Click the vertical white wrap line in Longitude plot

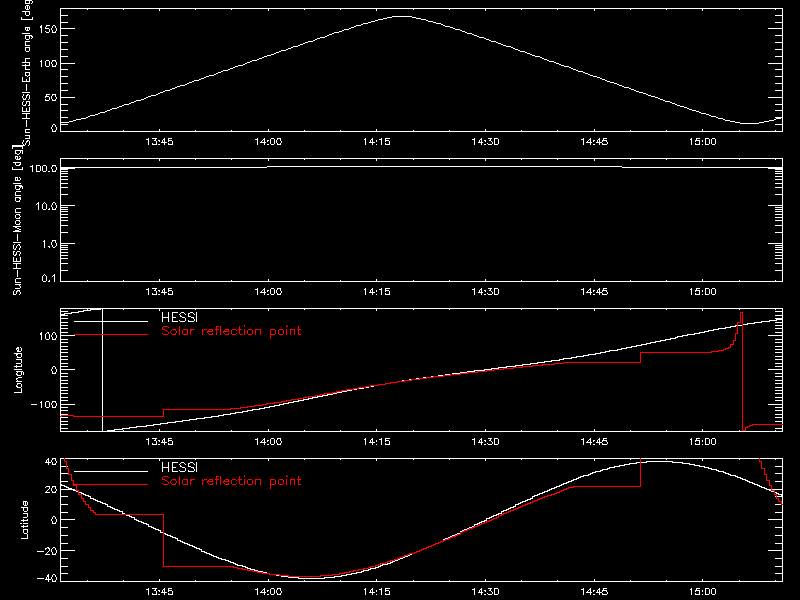point(103,370)
